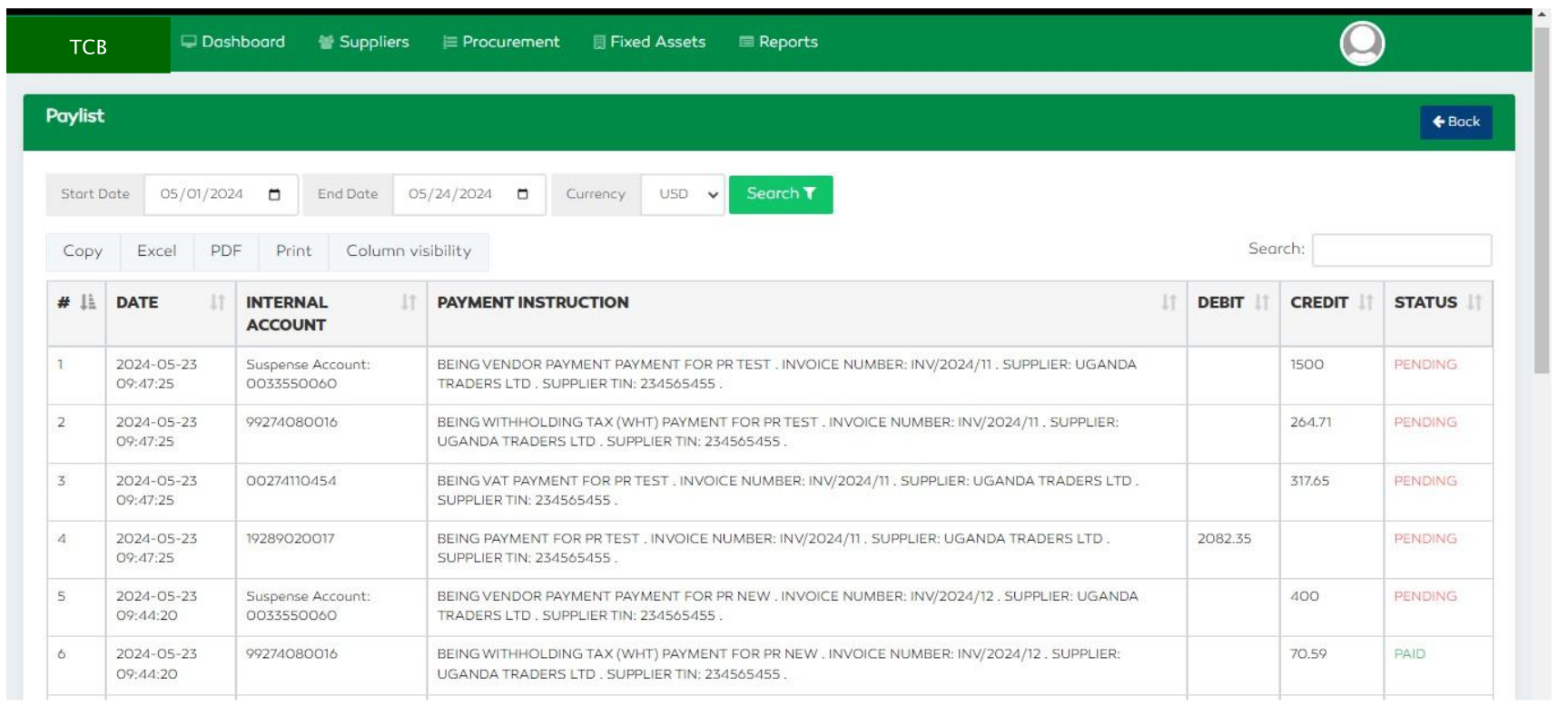
Task: Open the Currency USD dropdown
Action: pos(683,194)
